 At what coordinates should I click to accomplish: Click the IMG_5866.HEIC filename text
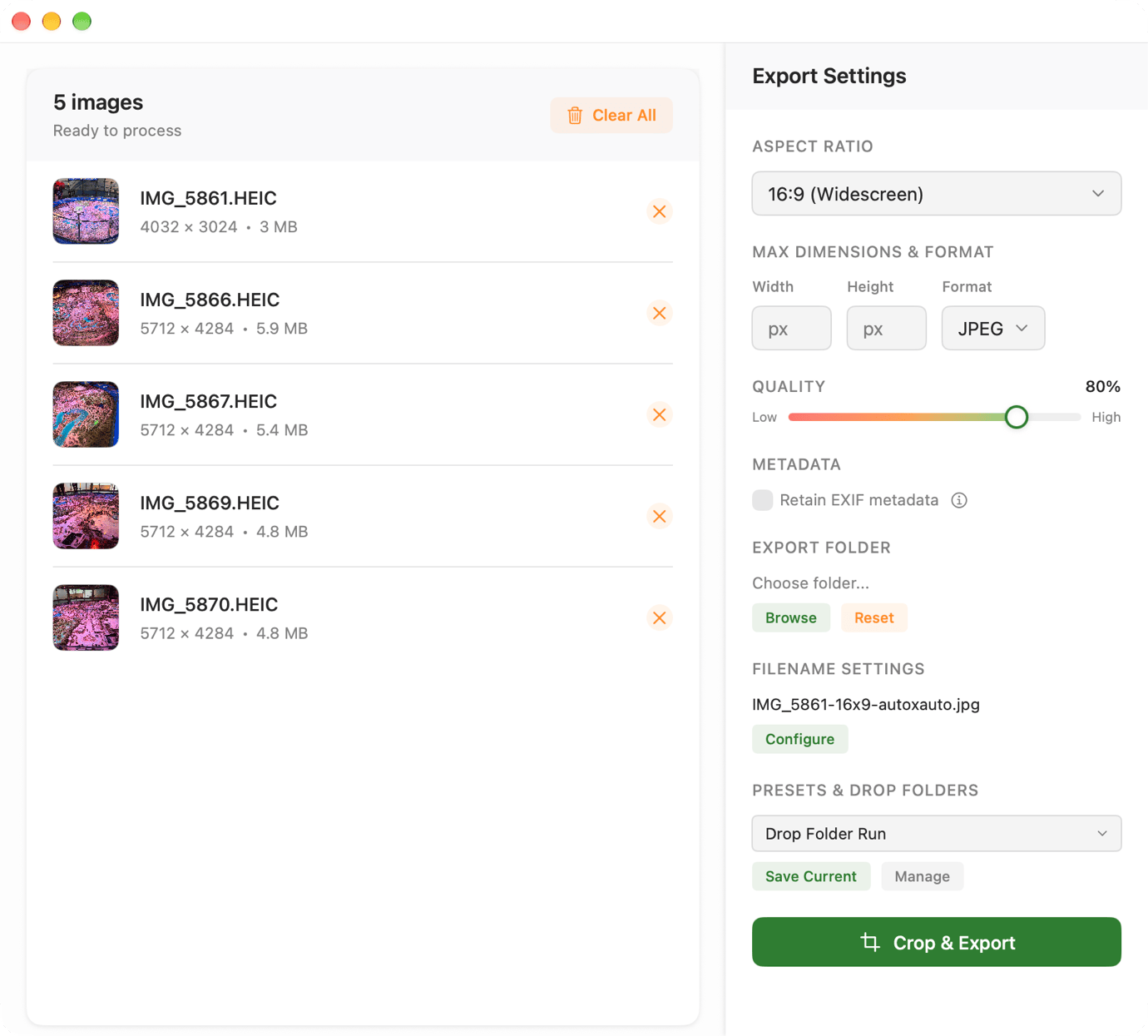tap(210, 300)
